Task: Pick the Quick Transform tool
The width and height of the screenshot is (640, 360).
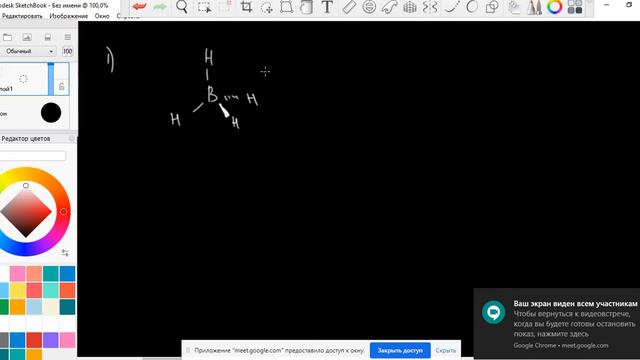Action: click(267, 7)
